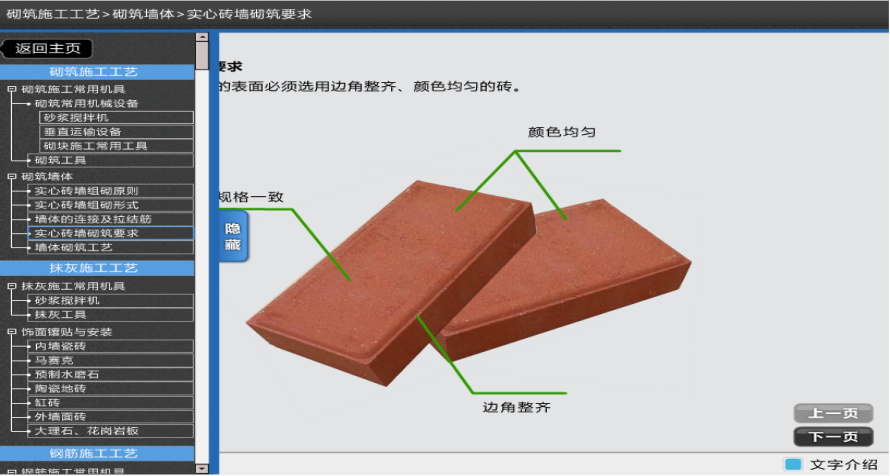This screenshot has width=890, height=476.
Task: Click the sidebar scroll-down arrow
Action: click(x=202, y=469)
